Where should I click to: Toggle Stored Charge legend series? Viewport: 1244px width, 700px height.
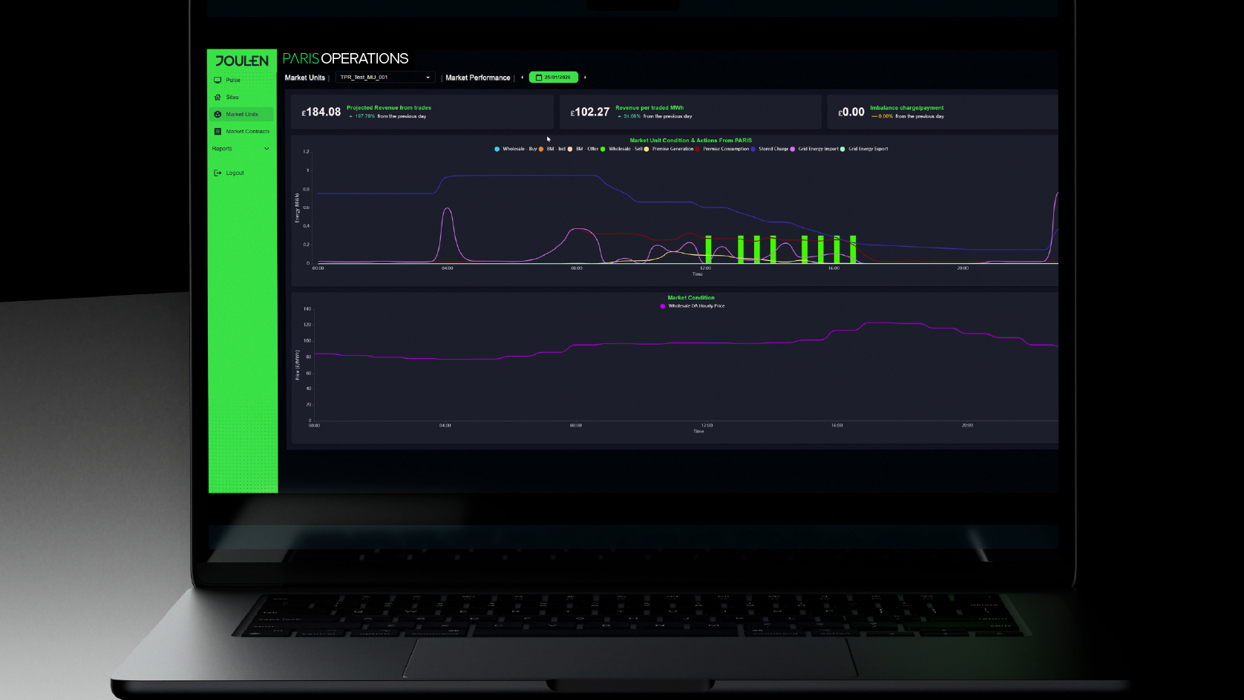pyautogui.click(x=770, y=149)
